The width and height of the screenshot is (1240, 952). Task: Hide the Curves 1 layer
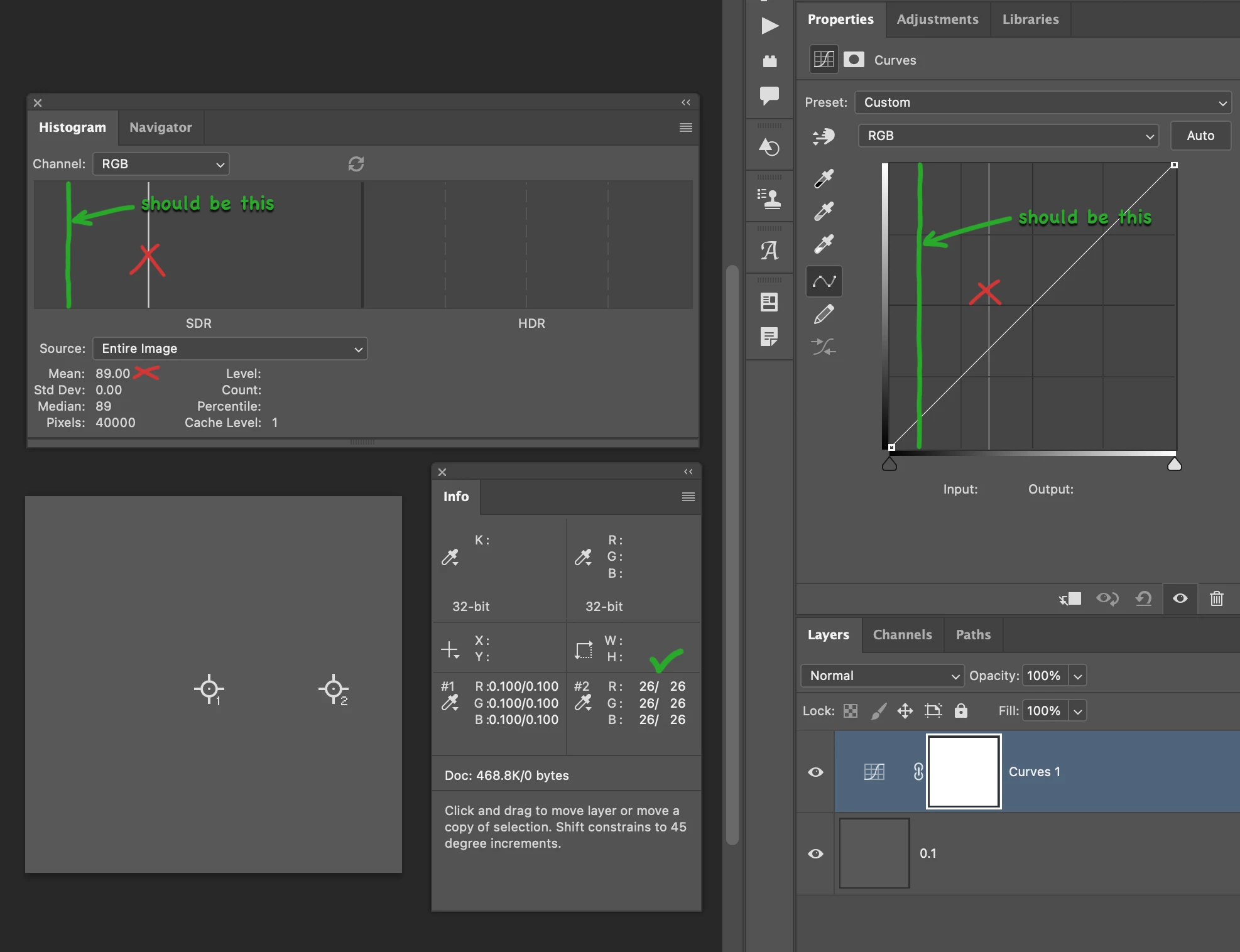(x=815, y=772)
